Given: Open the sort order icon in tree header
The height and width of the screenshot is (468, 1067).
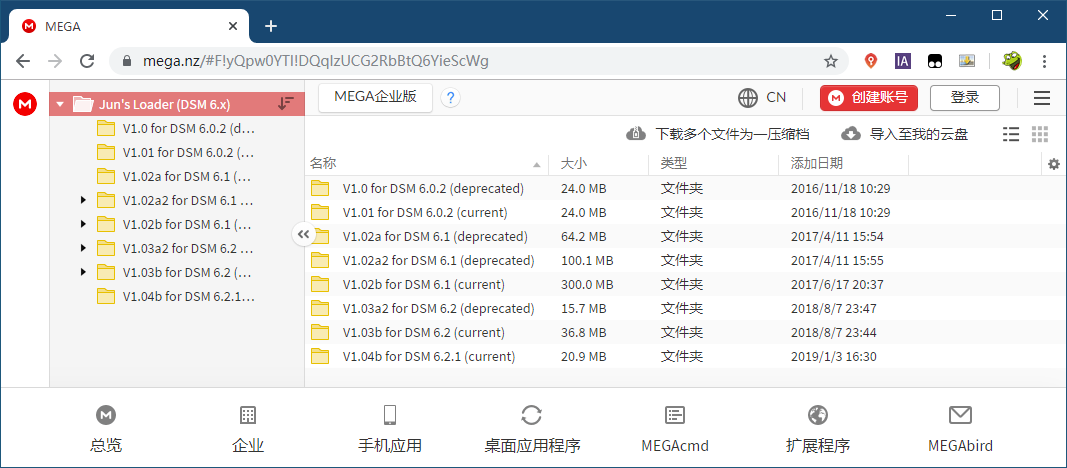Looking at the screenshot, I should 286,104.
